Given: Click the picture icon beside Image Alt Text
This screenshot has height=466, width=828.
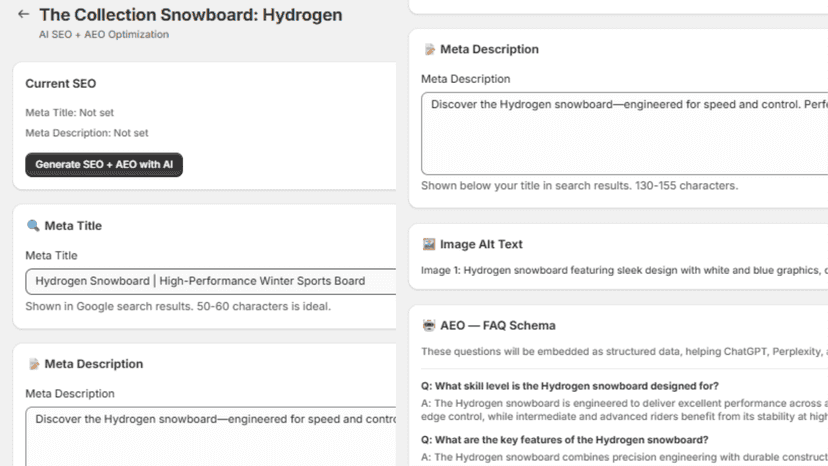Looking at the screenshot, I should tap(429, 244).
